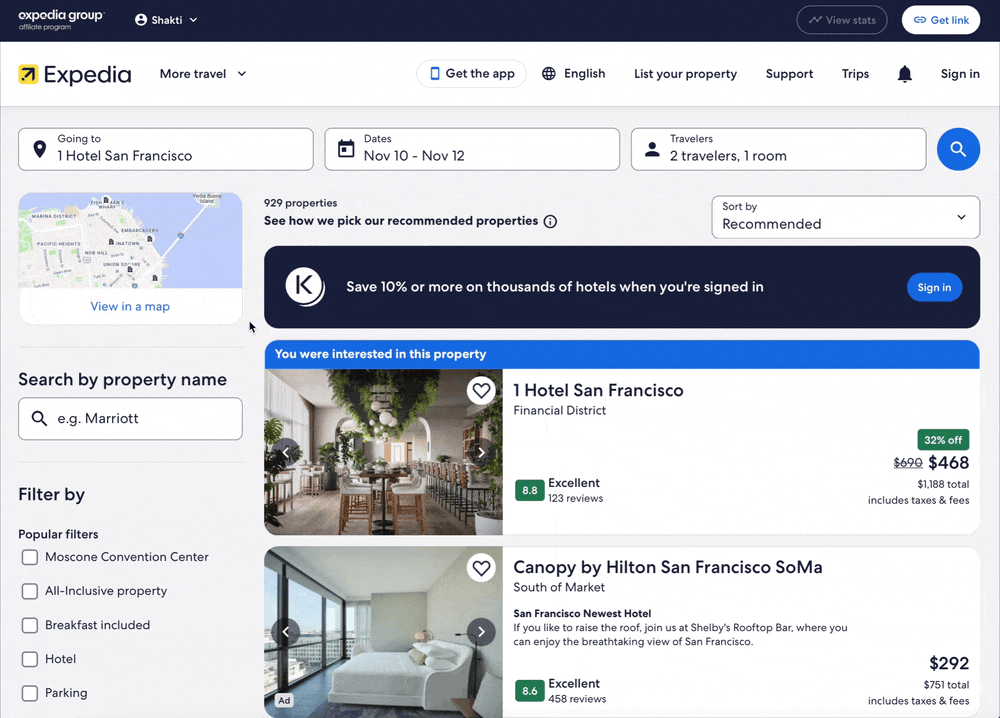Click the calendar icon in Dates
Image resolution: width=1000 pixels, height=718 pixels.
click(346, 149)
